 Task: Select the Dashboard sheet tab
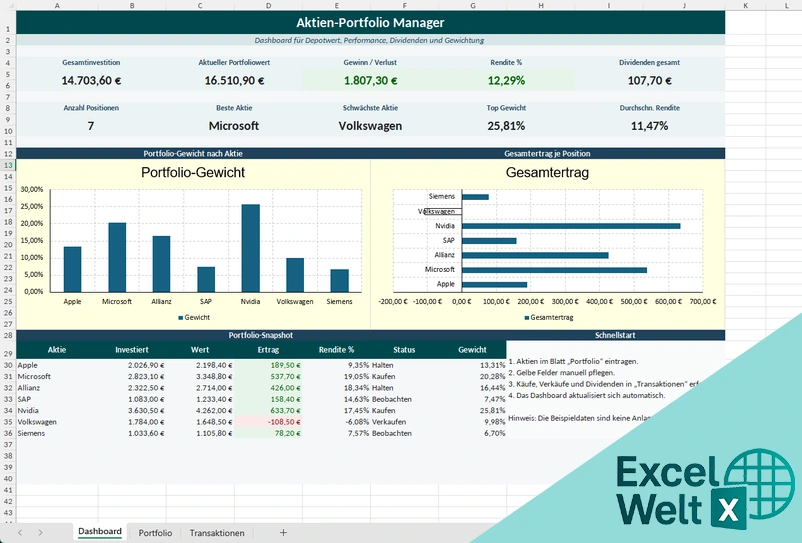point(100,532)
